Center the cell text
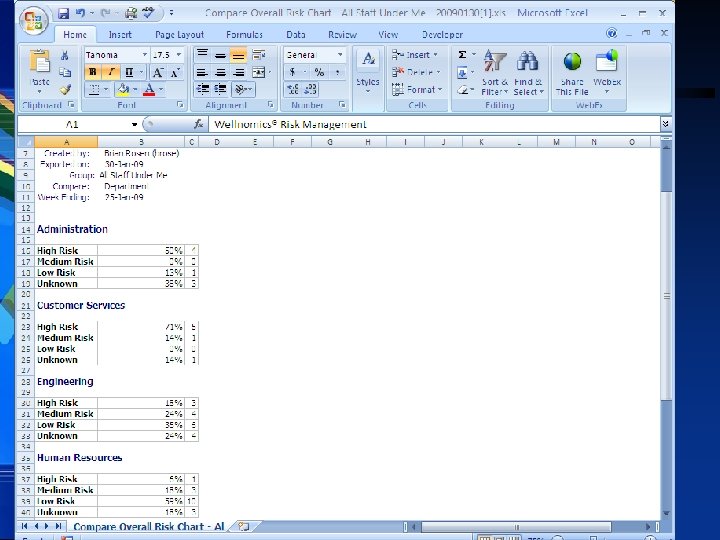The height and width of the screenshot is (540, 720). (220, 73)
